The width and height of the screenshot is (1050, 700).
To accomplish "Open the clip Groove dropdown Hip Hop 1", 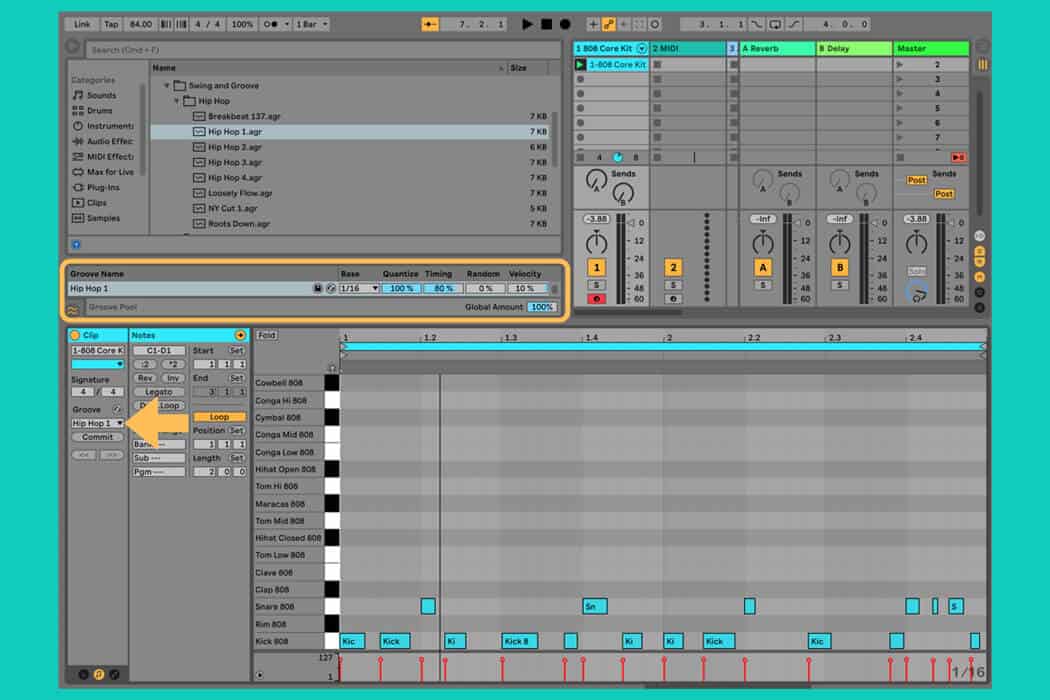I will click(98, 423).
